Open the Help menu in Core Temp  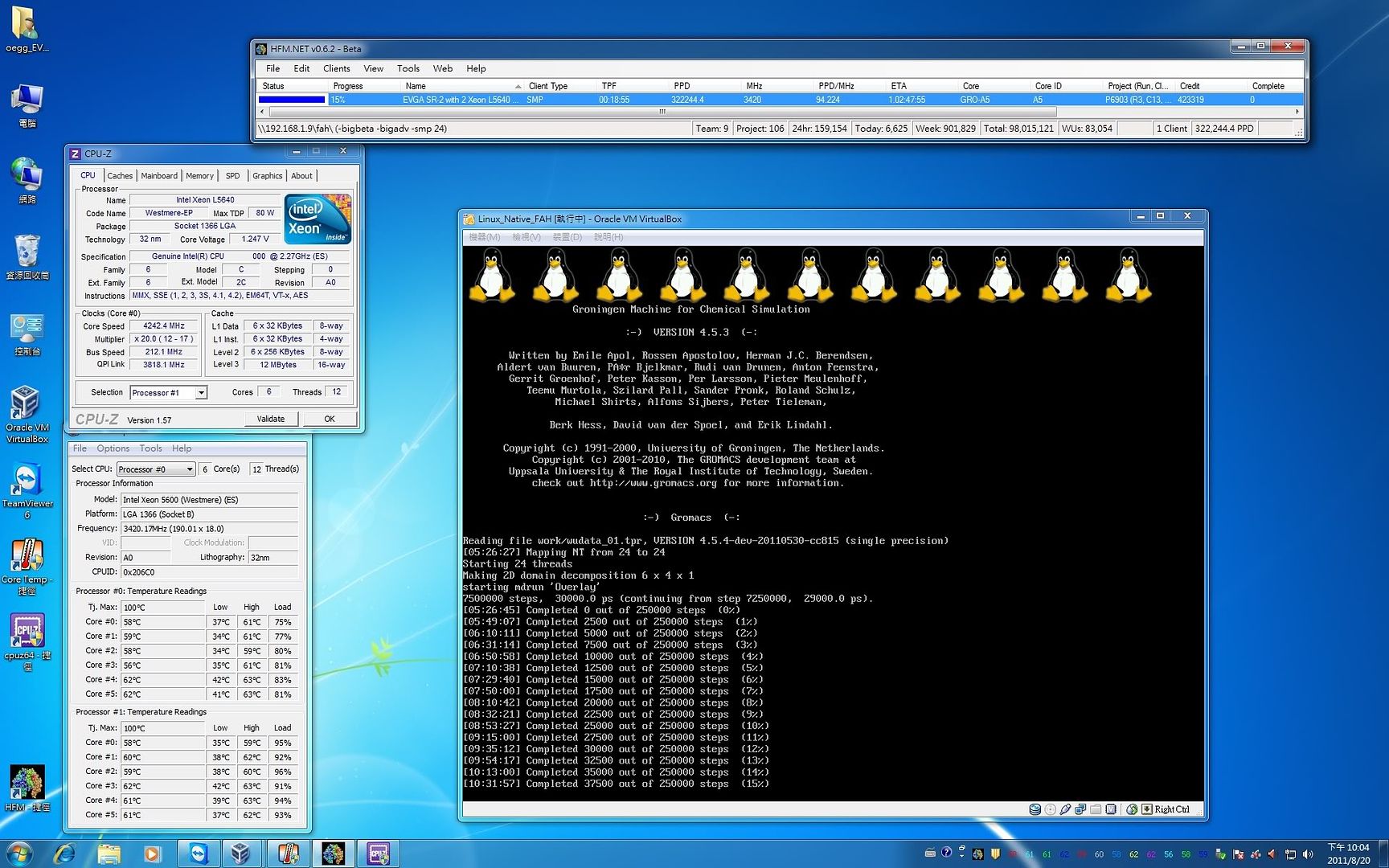pyautogui.click(x=182, y=448)
